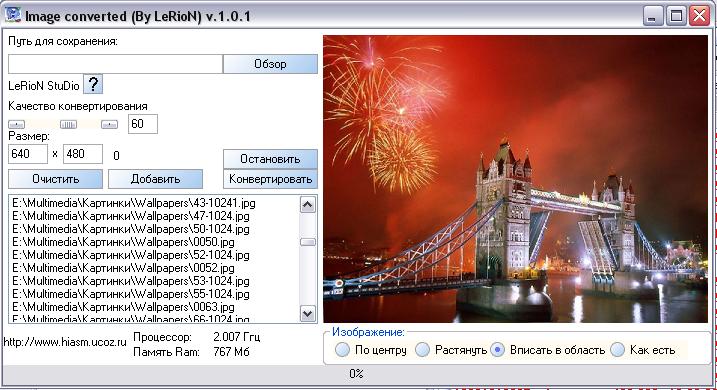Click the quality slider thumb

tap(68, 124)
